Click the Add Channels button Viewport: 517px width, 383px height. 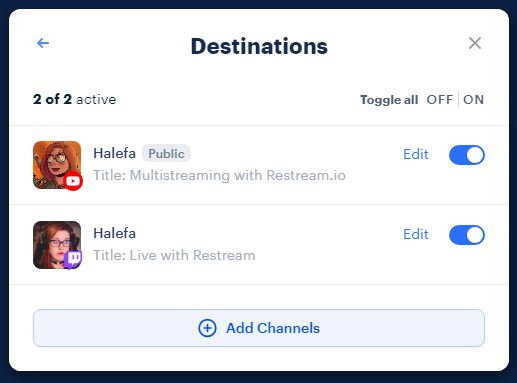pyautogui.click(x=259, y=328)
